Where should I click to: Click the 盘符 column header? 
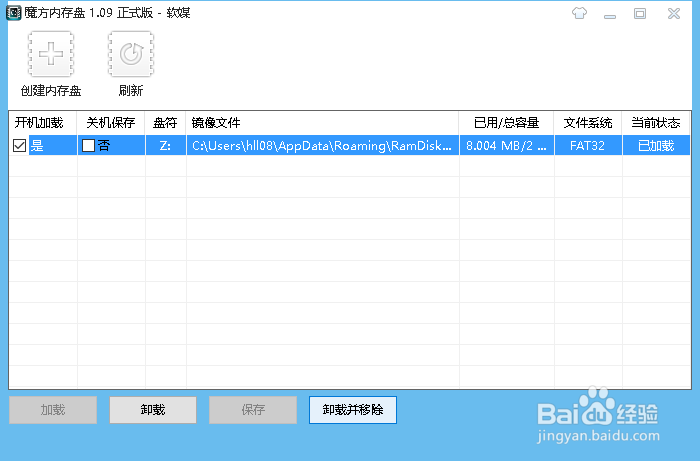click(x=166, y=123)
